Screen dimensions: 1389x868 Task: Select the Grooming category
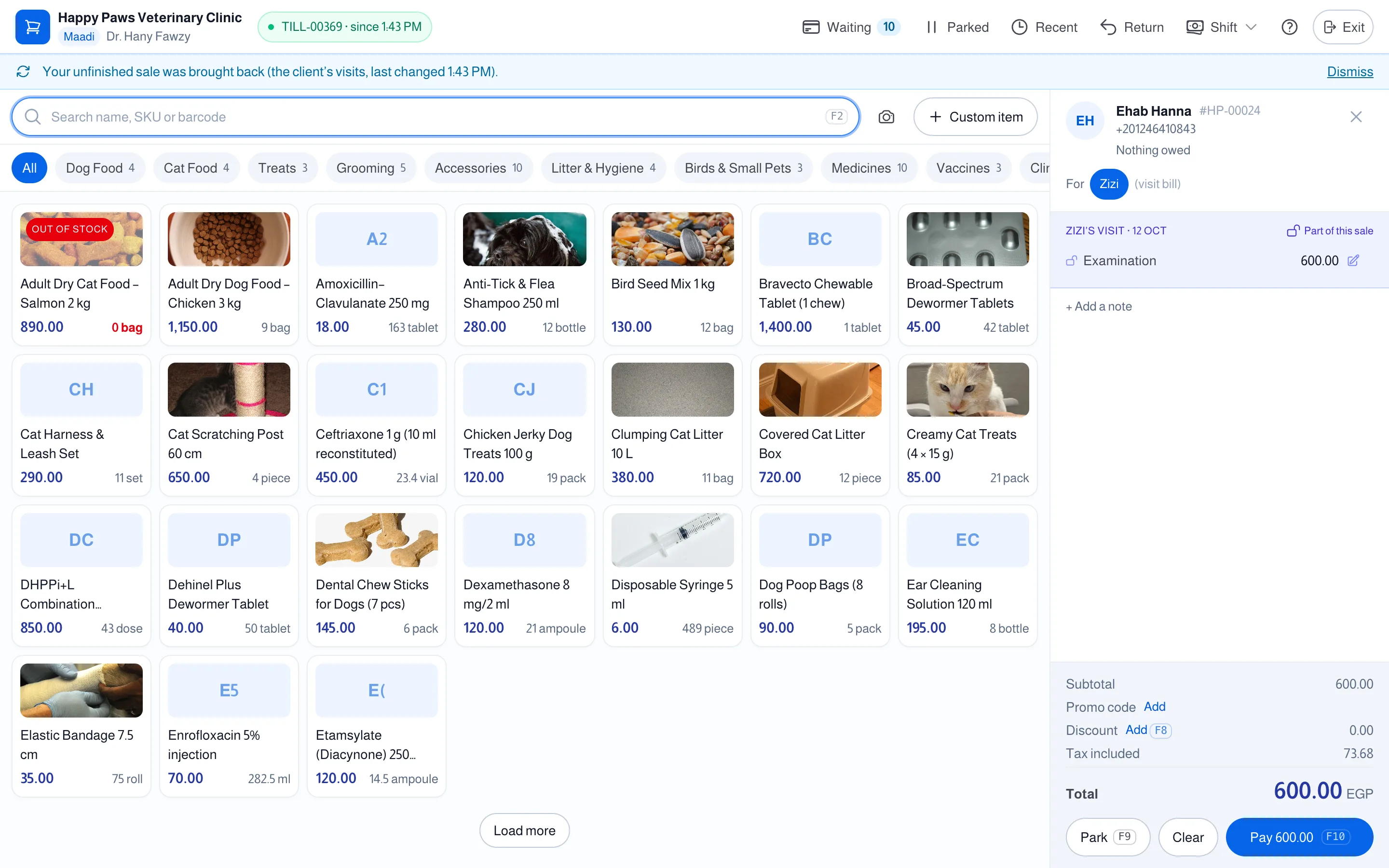pos(371,168)
